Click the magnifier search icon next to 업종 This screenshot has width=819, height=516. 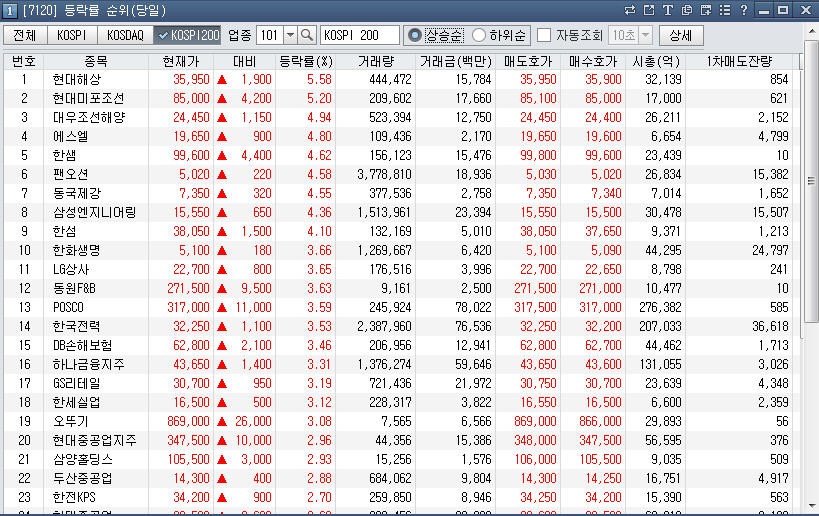coord(307,35)
